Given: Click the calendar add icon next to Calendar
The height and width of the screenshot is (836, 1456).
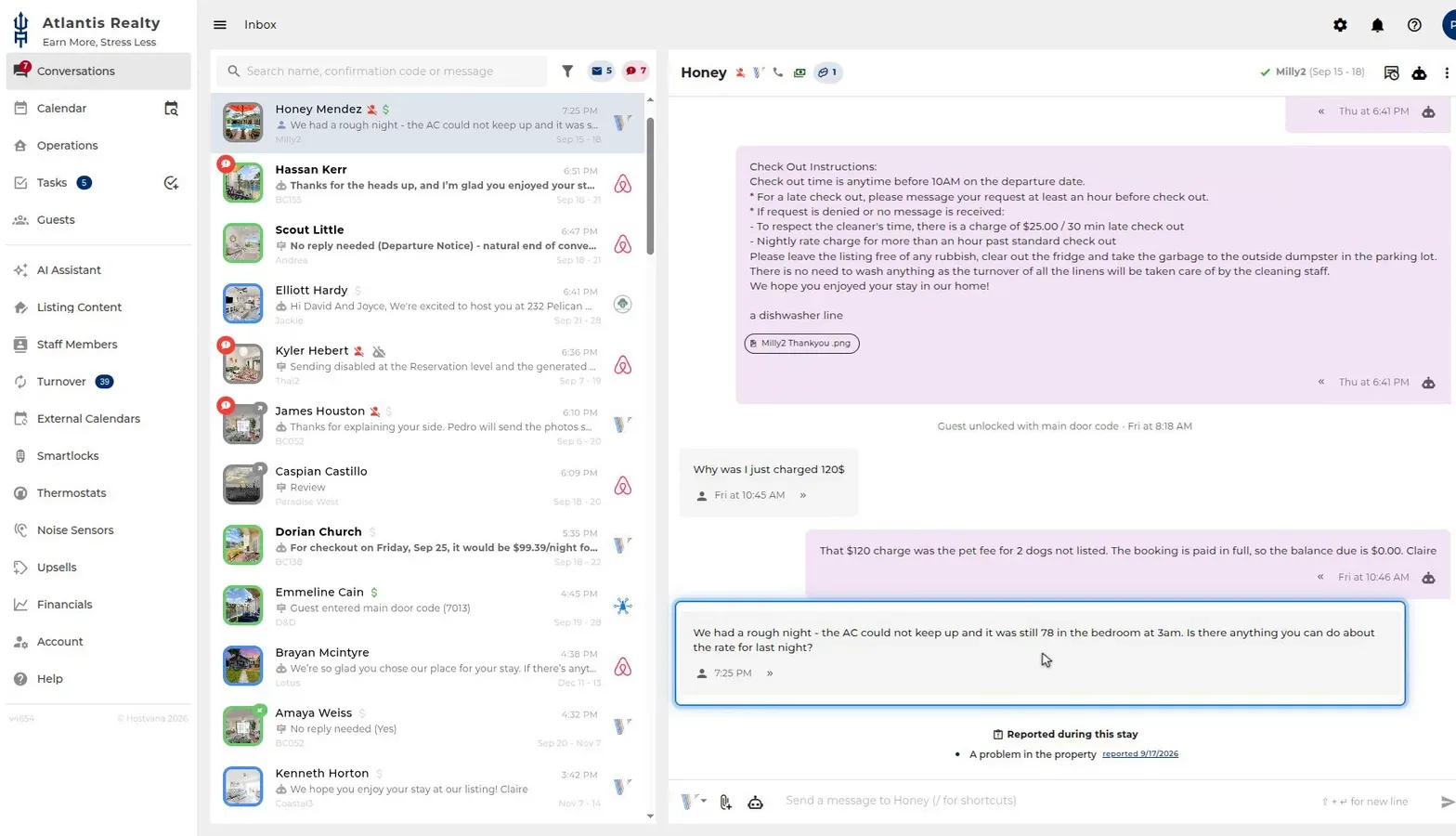Looking at the screenshot, I should pos(171,109).
